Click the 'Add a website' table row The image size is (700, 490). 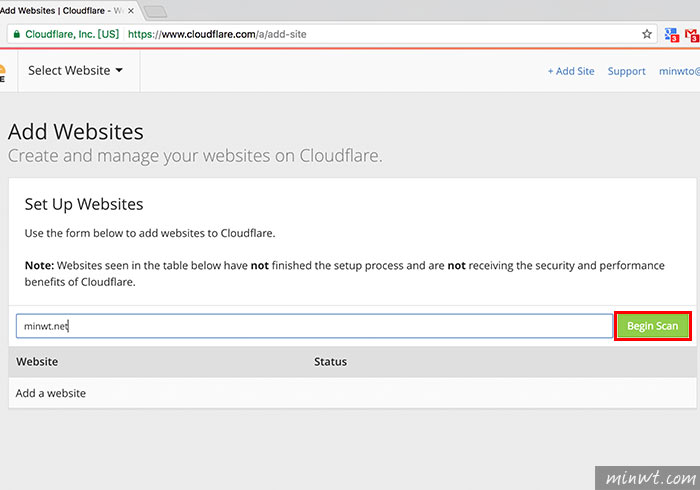[352, 393]
